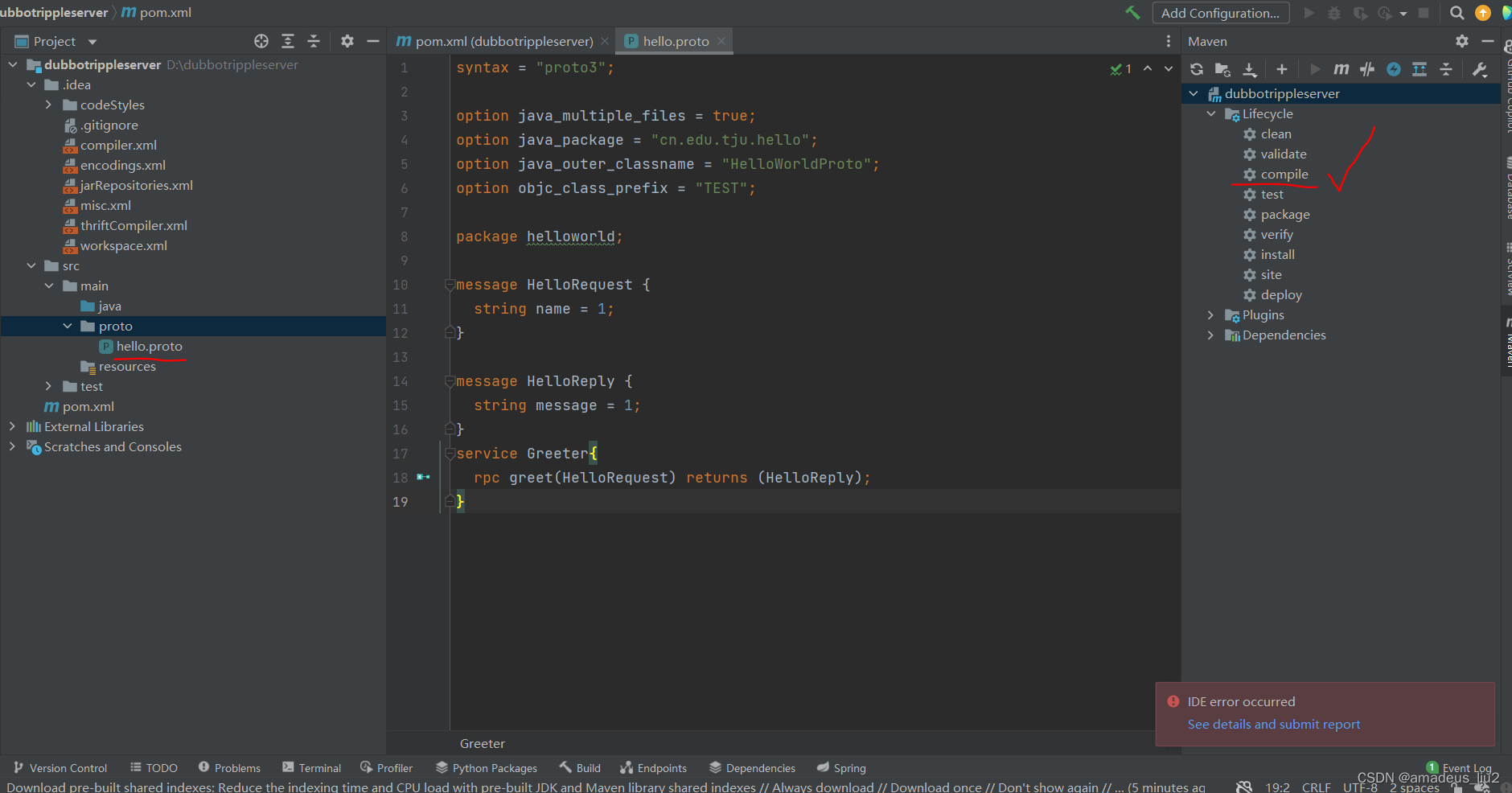Screen dimensions: 1512x793
Task: Open Maven settings wrench icon
Action: pos(1480,69)
